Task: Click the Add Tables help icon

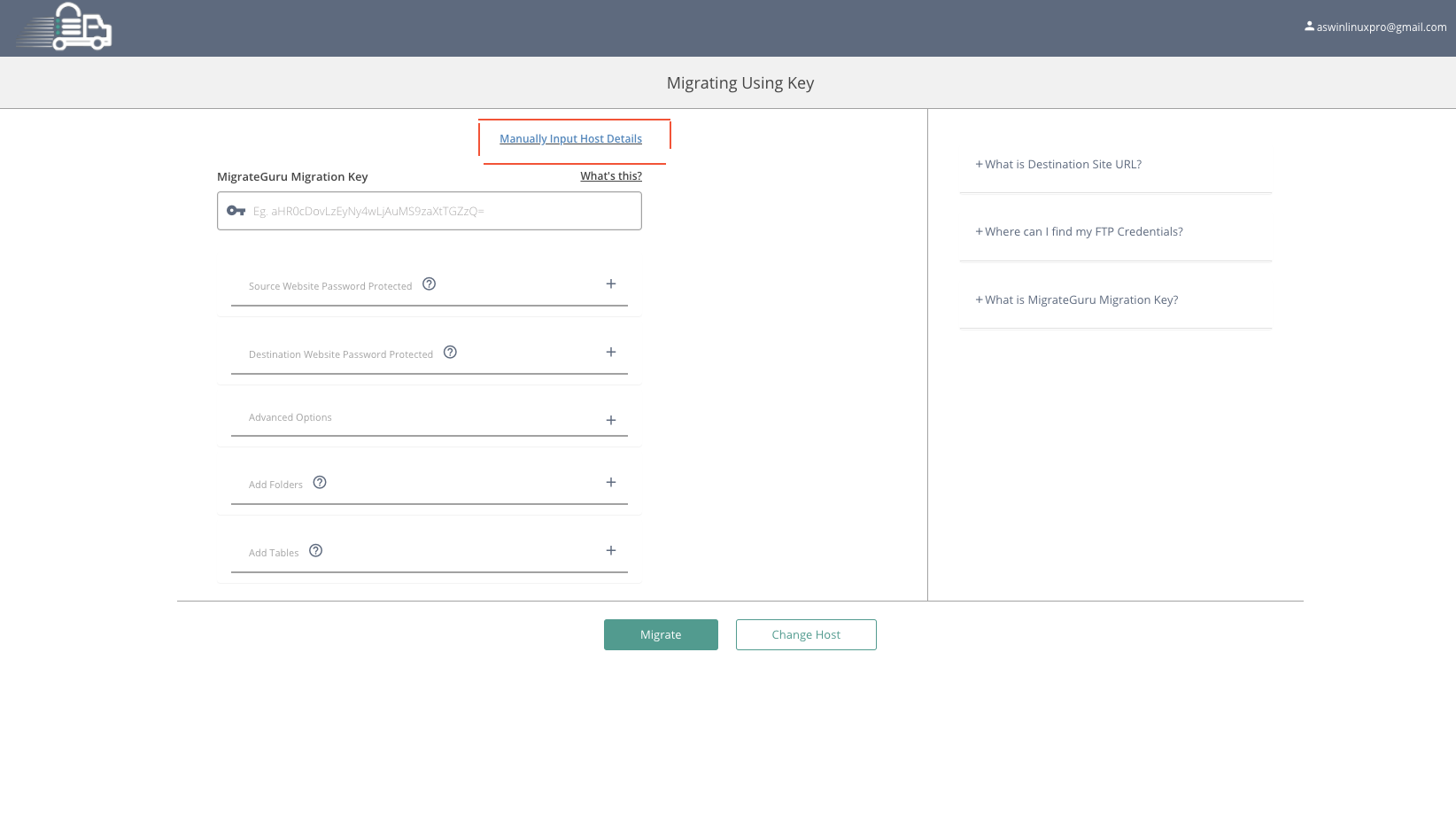Action: point(315,551)
